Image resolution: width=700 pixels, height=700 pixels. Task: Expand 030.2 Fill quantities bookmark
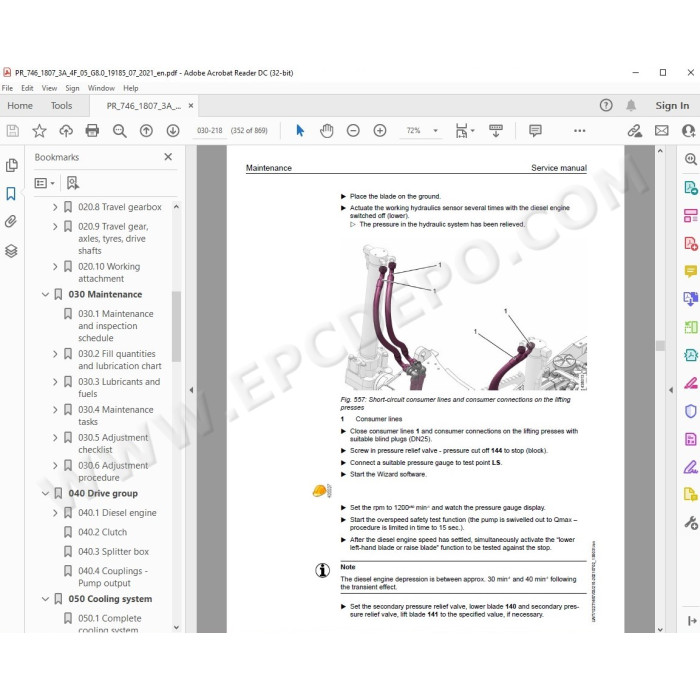[x=55, y=354]
